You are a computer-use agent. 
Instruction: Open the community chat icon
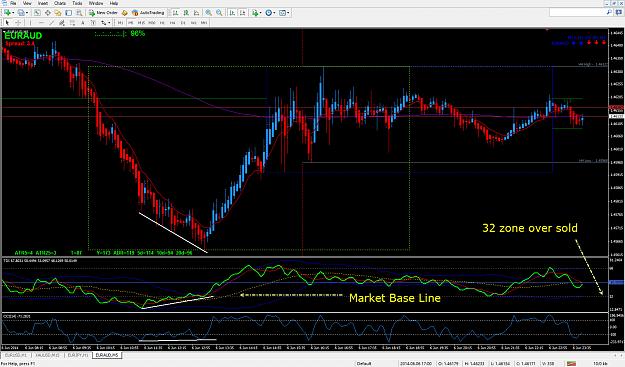tap(618, 13)
